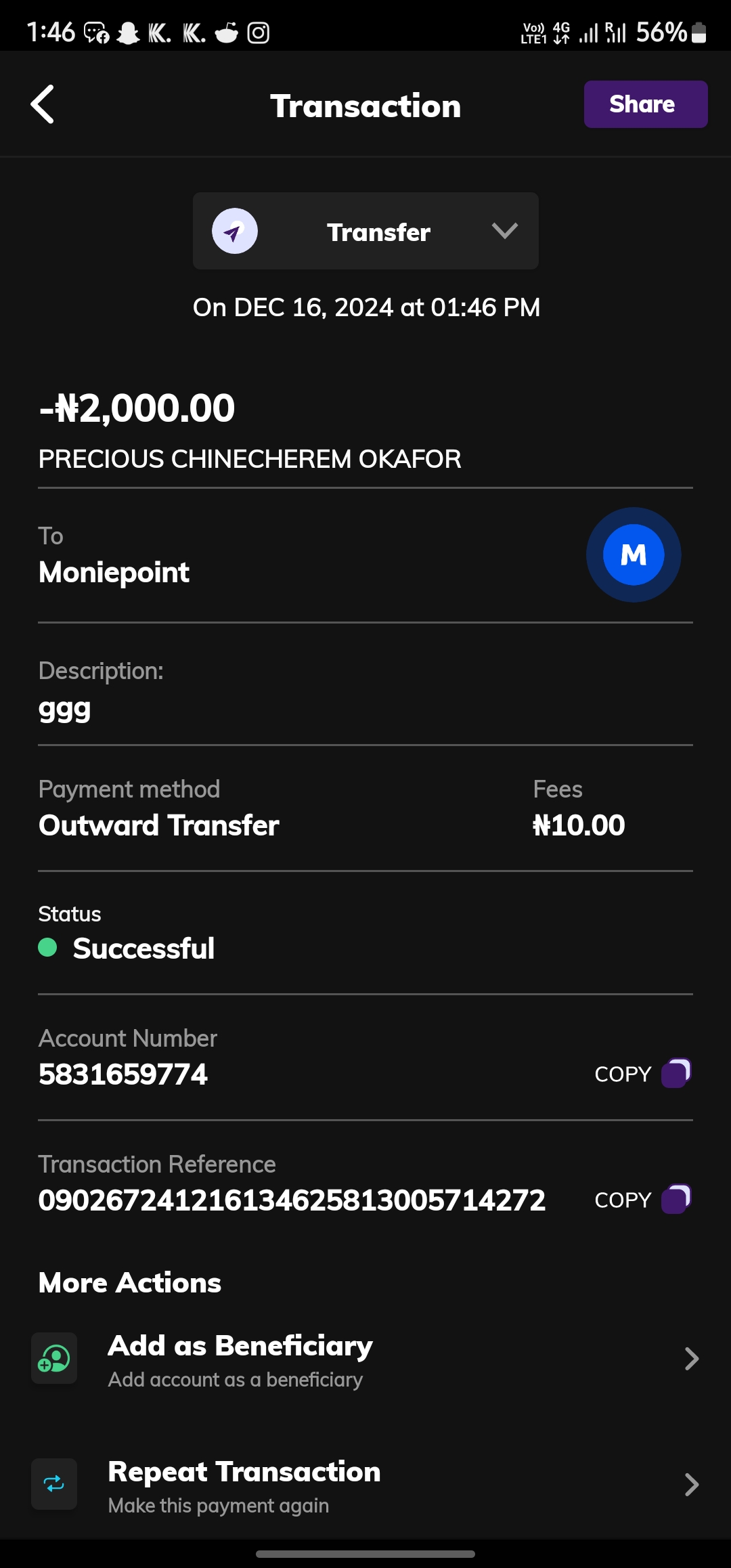This screenshot has width=731, height=1568.
Task: Copy the Account Number using its copy icon
Action: 675,1073
